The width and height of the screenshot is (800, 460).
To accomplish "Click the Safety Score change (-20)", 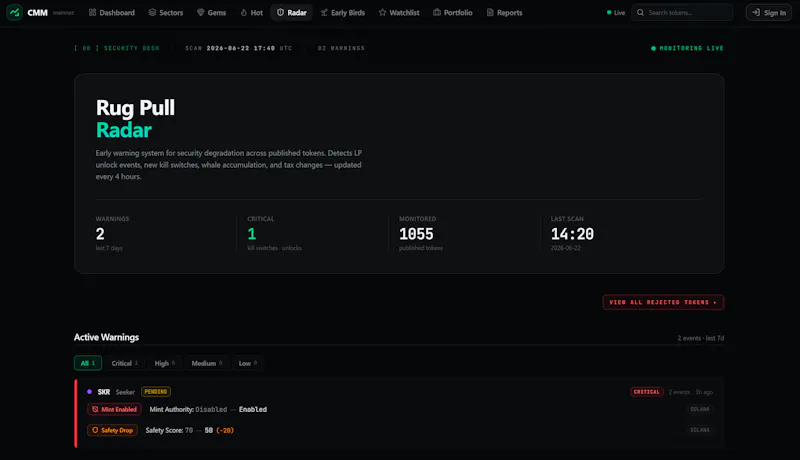I will [x=225, y=430].
